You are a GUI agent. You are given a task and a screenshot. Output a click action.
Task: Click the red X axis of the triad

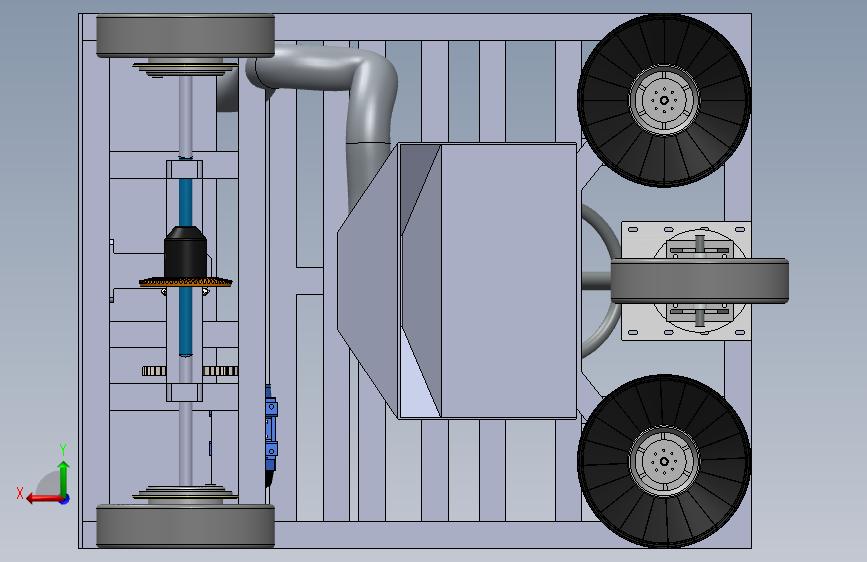(x=43, y=499)
